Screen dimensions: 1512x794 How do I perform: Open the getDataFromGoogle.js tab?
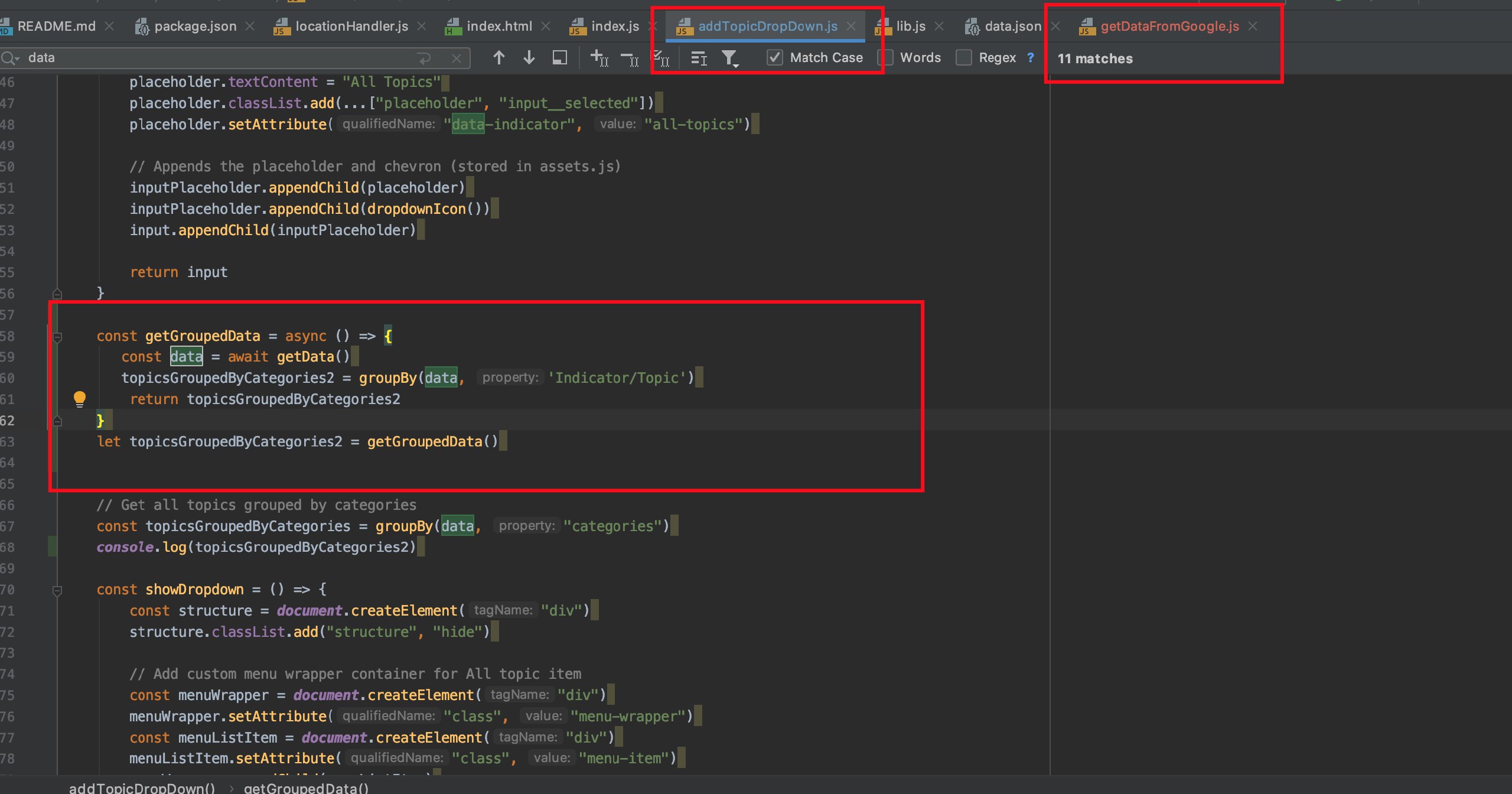[x=1169, y=27]
